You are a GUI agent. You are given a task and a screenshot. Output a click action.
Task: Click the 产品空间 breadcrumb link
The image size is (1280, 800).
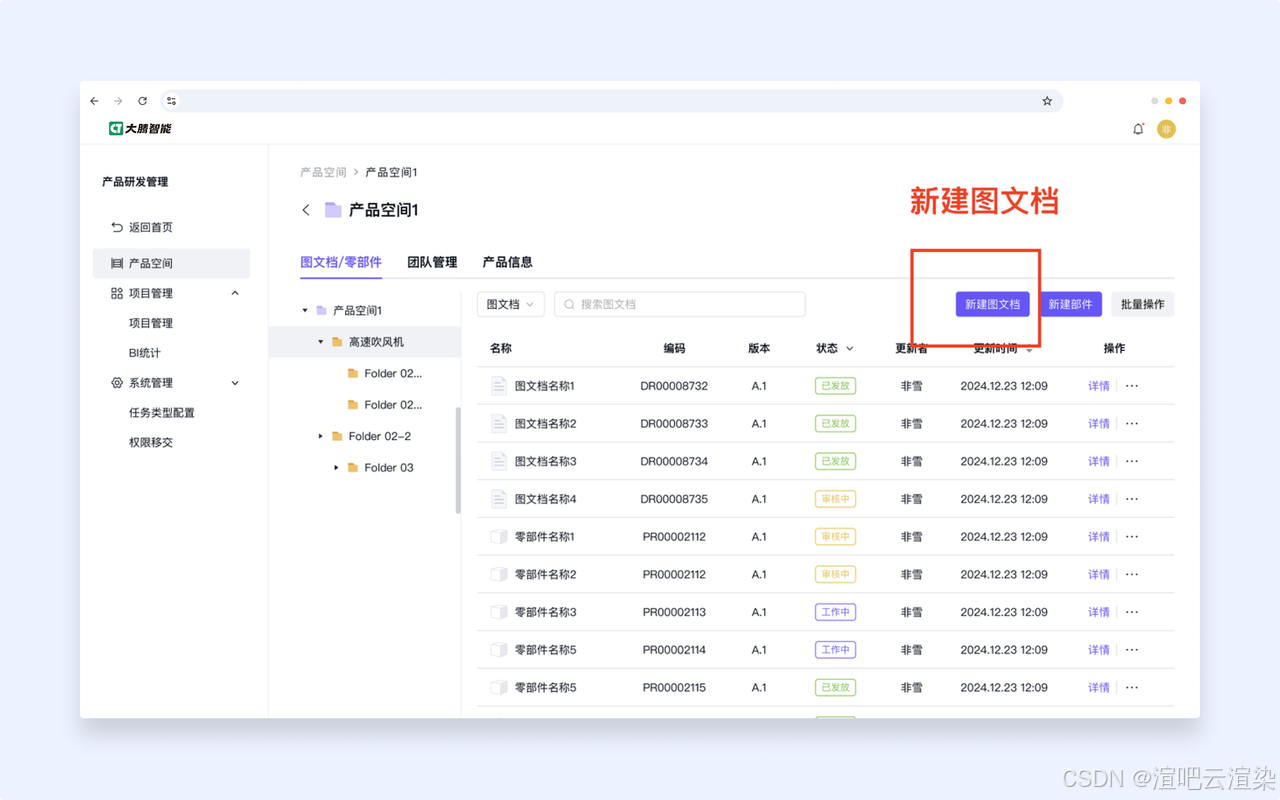coord(323,172)
